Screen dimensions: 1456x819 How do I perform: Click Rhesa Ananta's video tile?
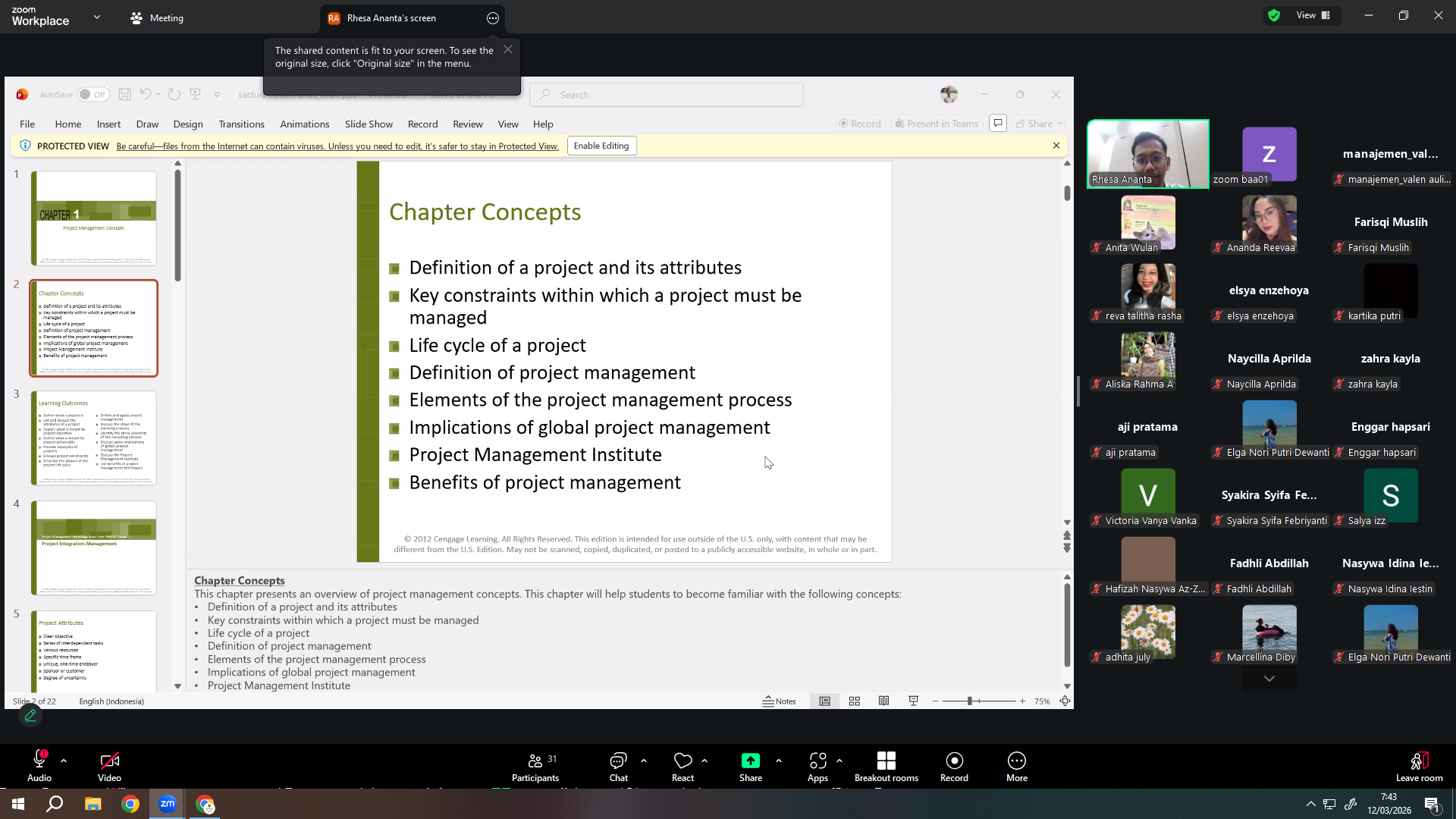(1148, 154)
